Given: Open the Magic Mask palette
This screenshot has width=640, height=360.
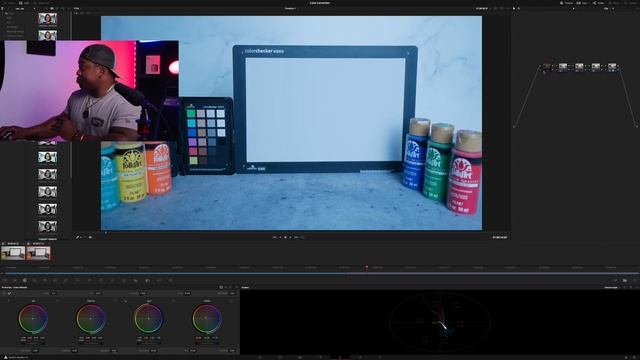Looking at the screenshot, I should (124, 280).
